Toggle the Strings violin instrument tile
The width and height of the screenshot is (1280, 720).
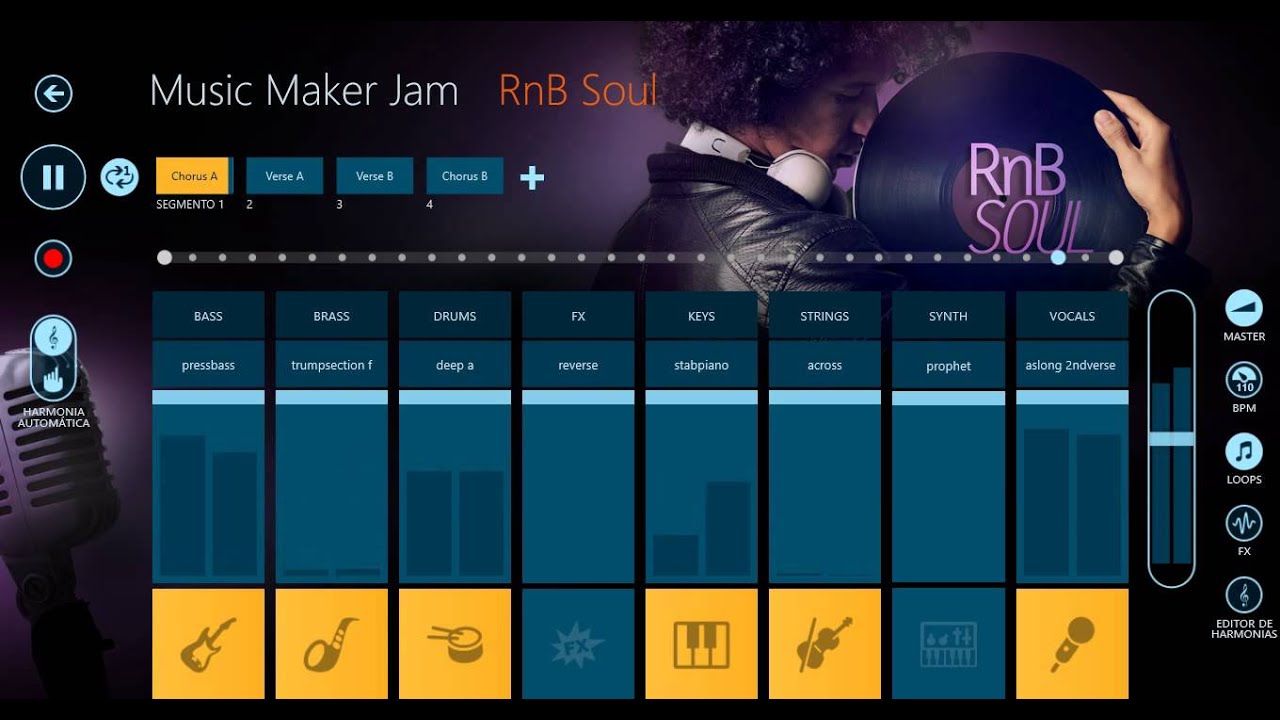(x=825, y=643)
